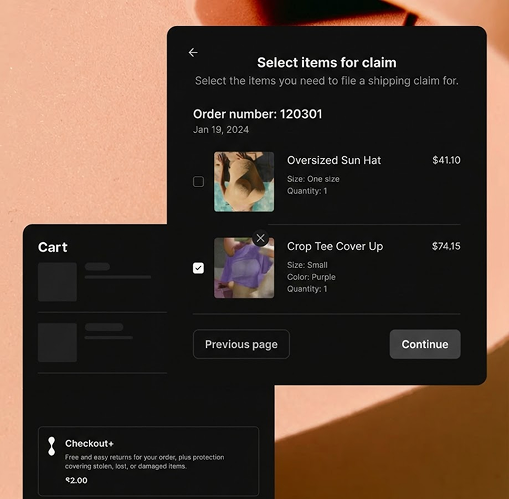This screenshot has width=509, height=499.
Task: Click the $2.00 Checkout+ price
Action: (x=76, y=480)
